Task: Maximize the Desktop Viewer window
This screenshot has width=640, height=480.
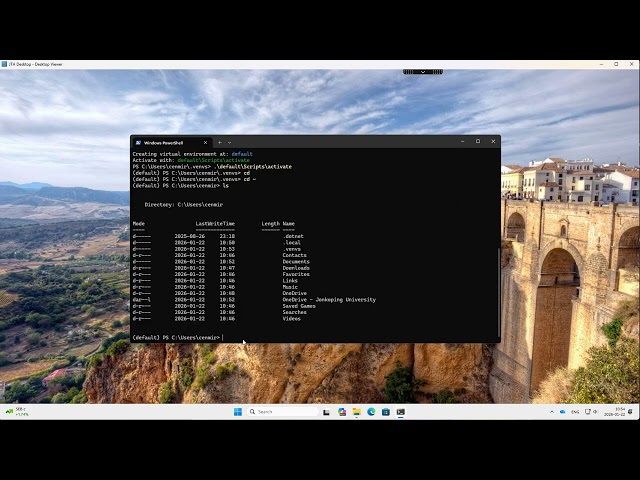Action: [x=616, y=64]
